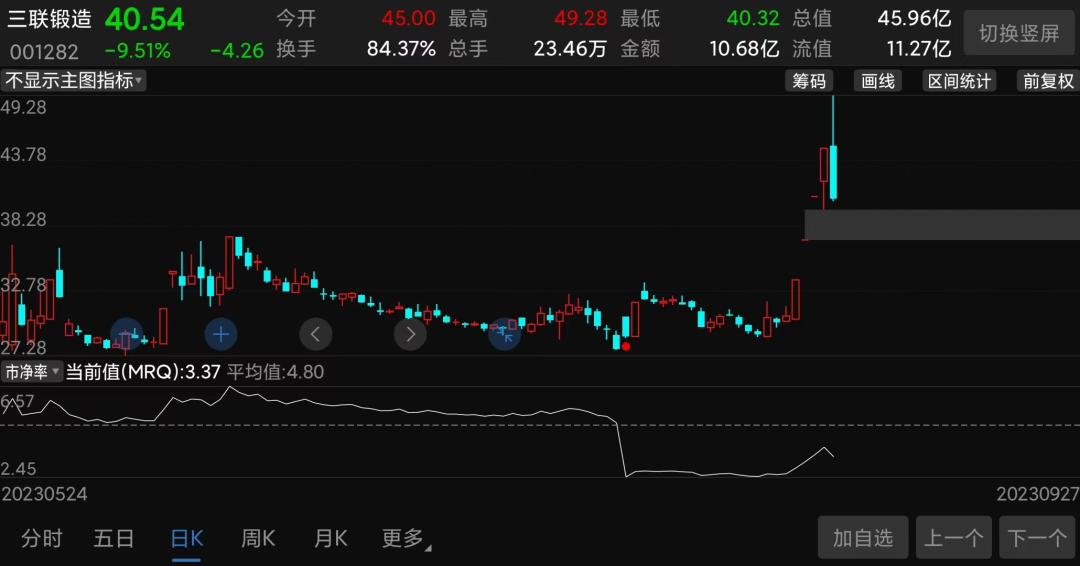Move chart left with back arrow circle
The width and height of the screenshot is (1080, 566).
[315, 335]
